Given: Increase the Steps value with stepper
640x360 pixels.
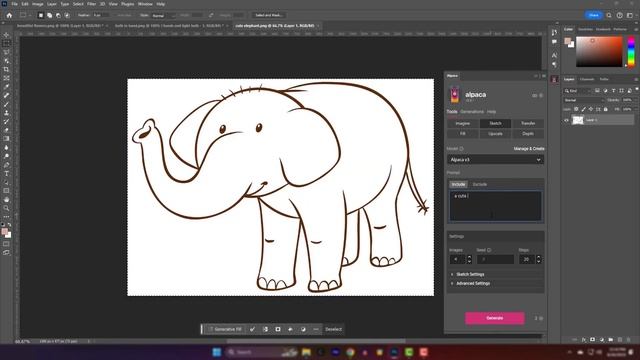Looking at the screenshot, I should click(539, 257).
